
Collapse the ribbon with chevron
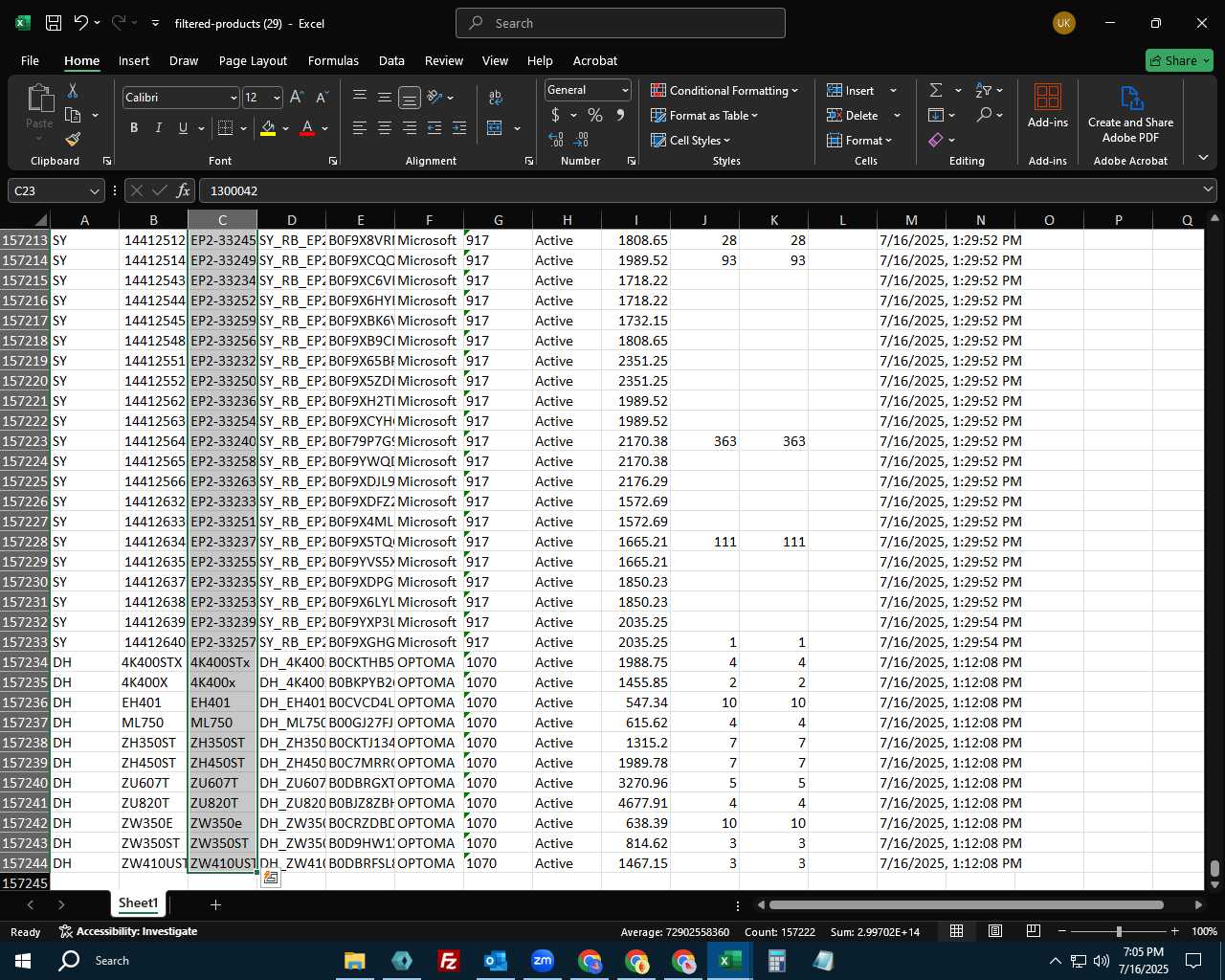tap(1203, 158)
